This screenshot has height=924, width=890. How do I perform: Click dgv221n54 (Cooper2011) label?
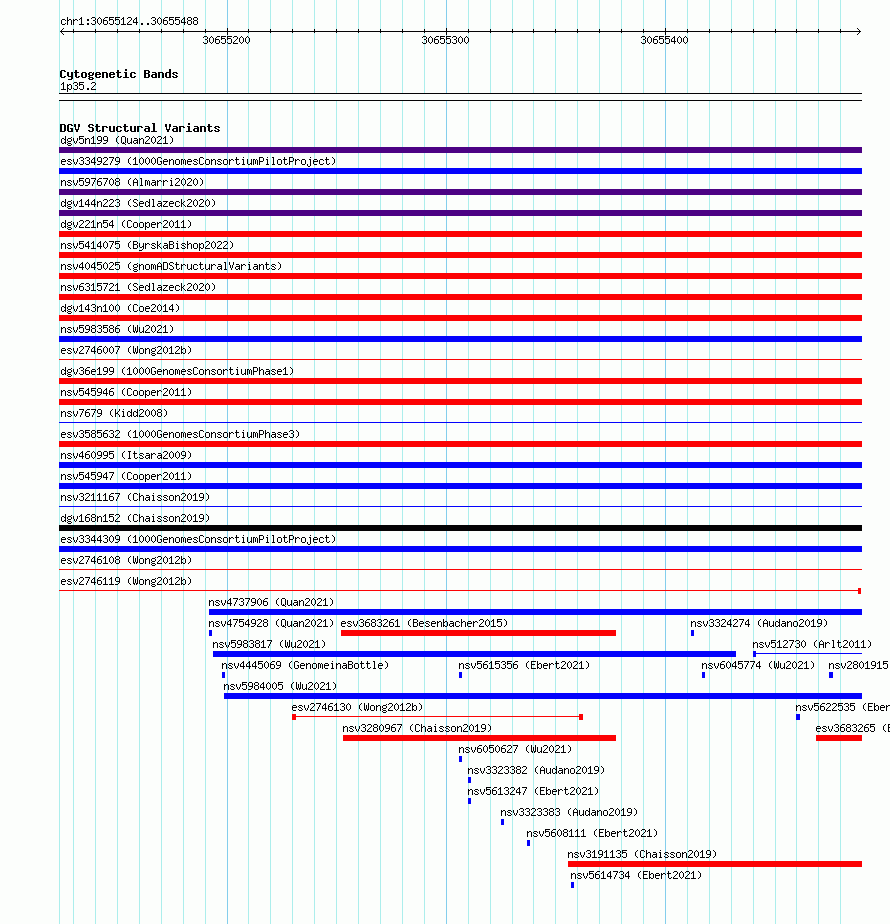[x=126, y=225]
